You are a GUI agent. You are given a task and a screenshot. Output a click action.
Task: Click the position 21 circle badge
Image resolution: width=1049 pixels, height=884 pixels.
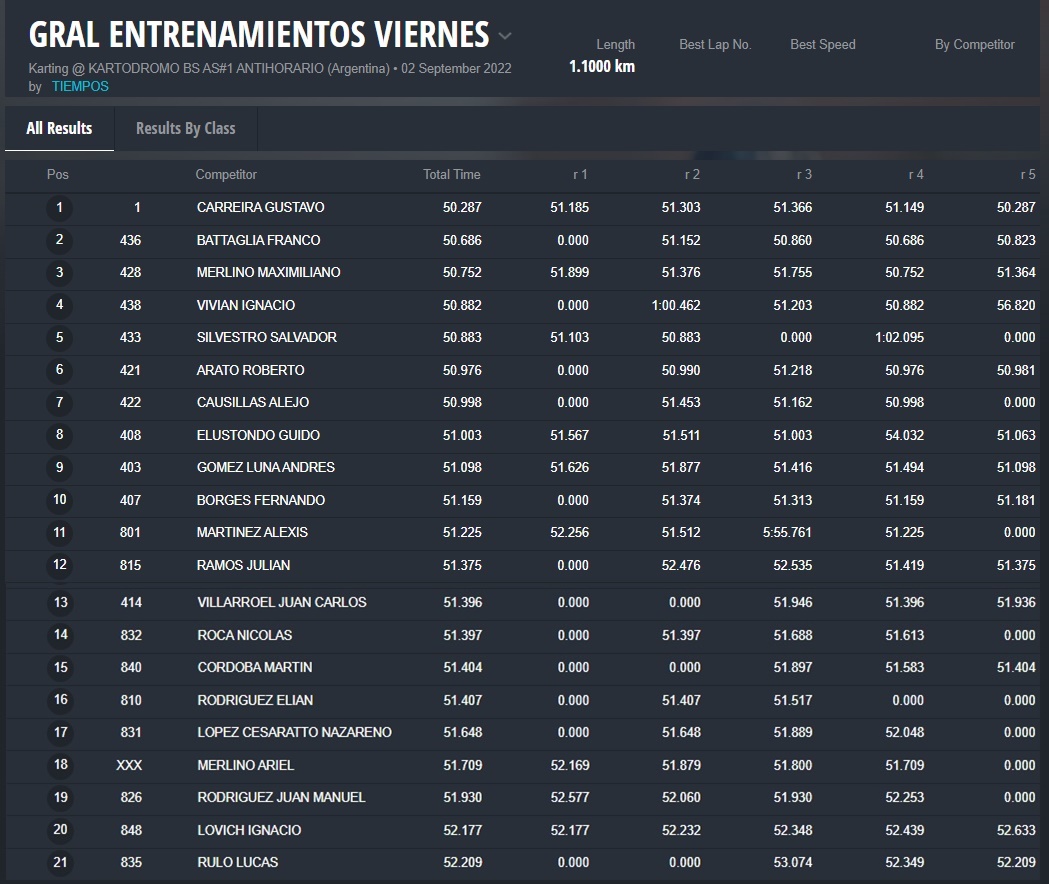[x=60, y=862]
